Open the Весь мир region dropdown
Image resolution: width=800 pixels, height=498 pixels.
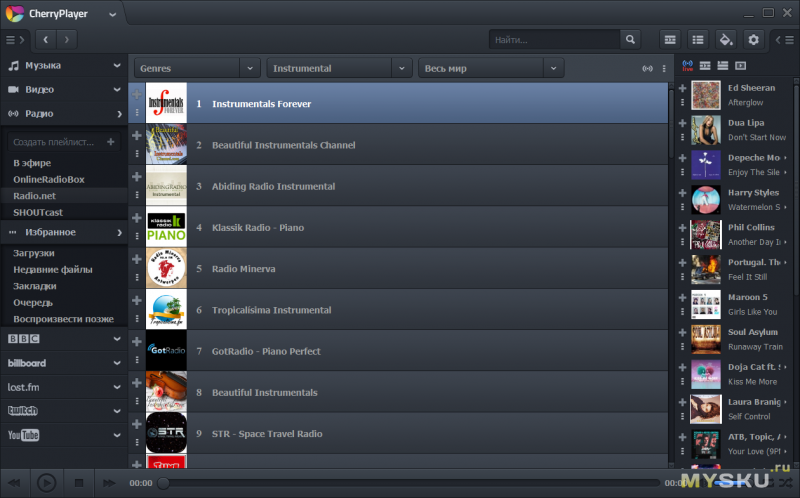491,68
